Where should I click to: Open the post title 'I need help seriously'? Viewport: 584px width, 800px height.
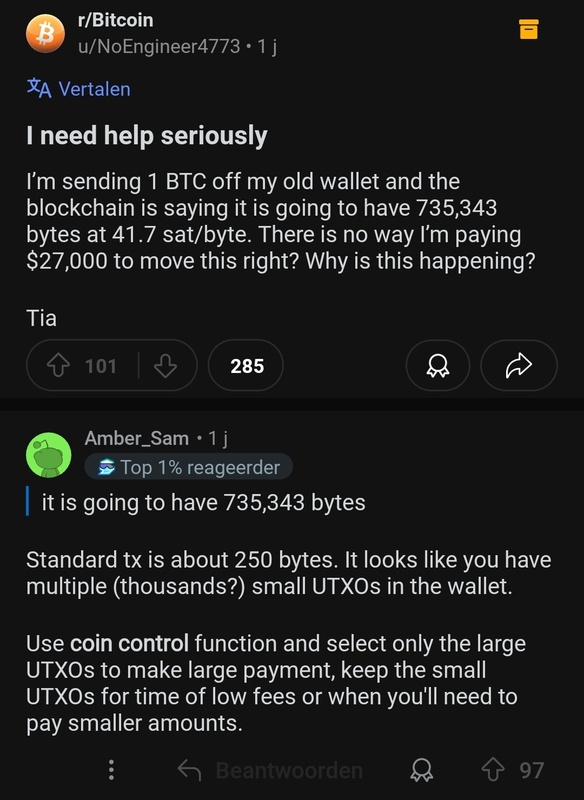145,132
